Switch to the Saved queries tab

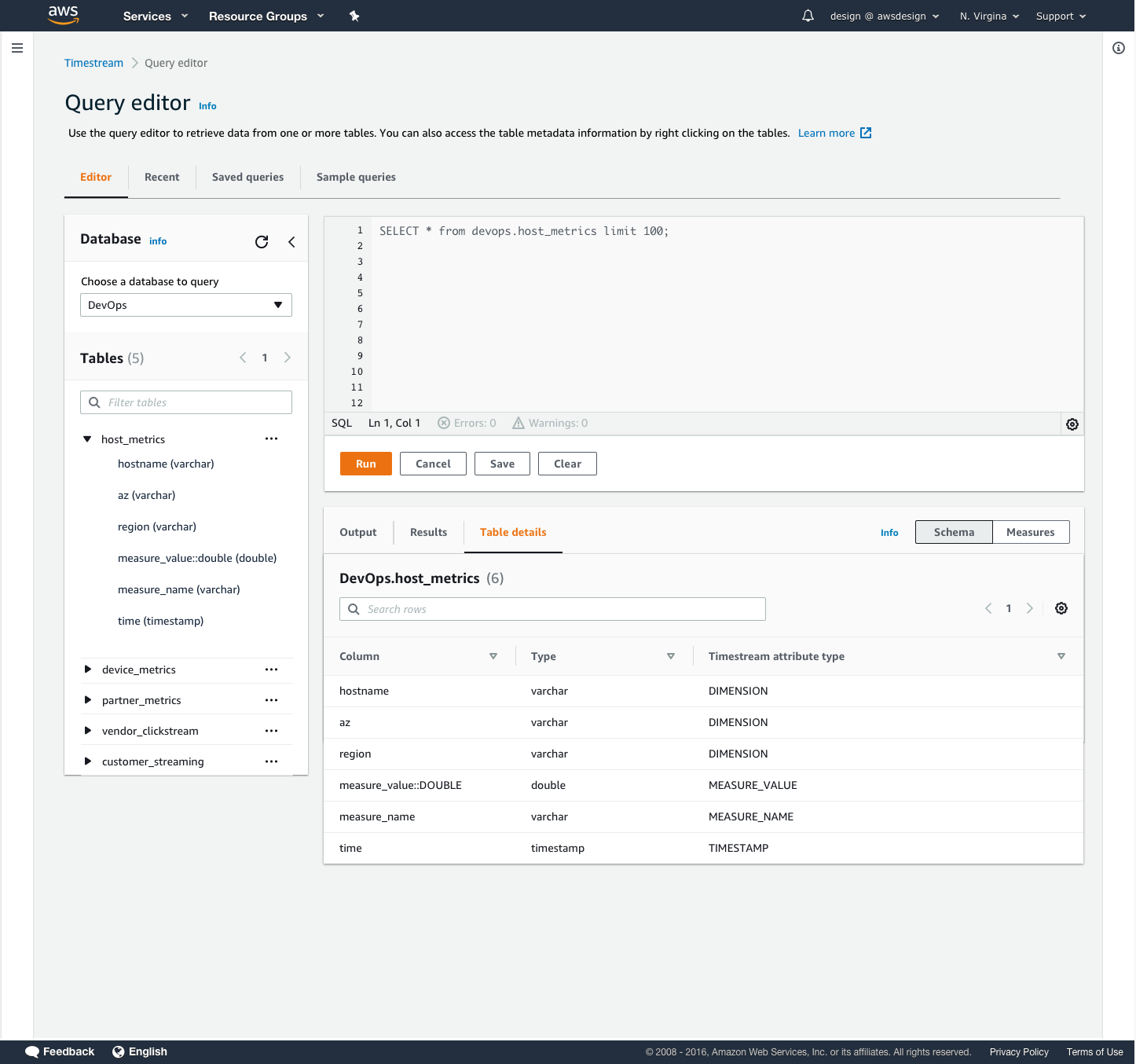pyautogui.click(x=248, y=177)
